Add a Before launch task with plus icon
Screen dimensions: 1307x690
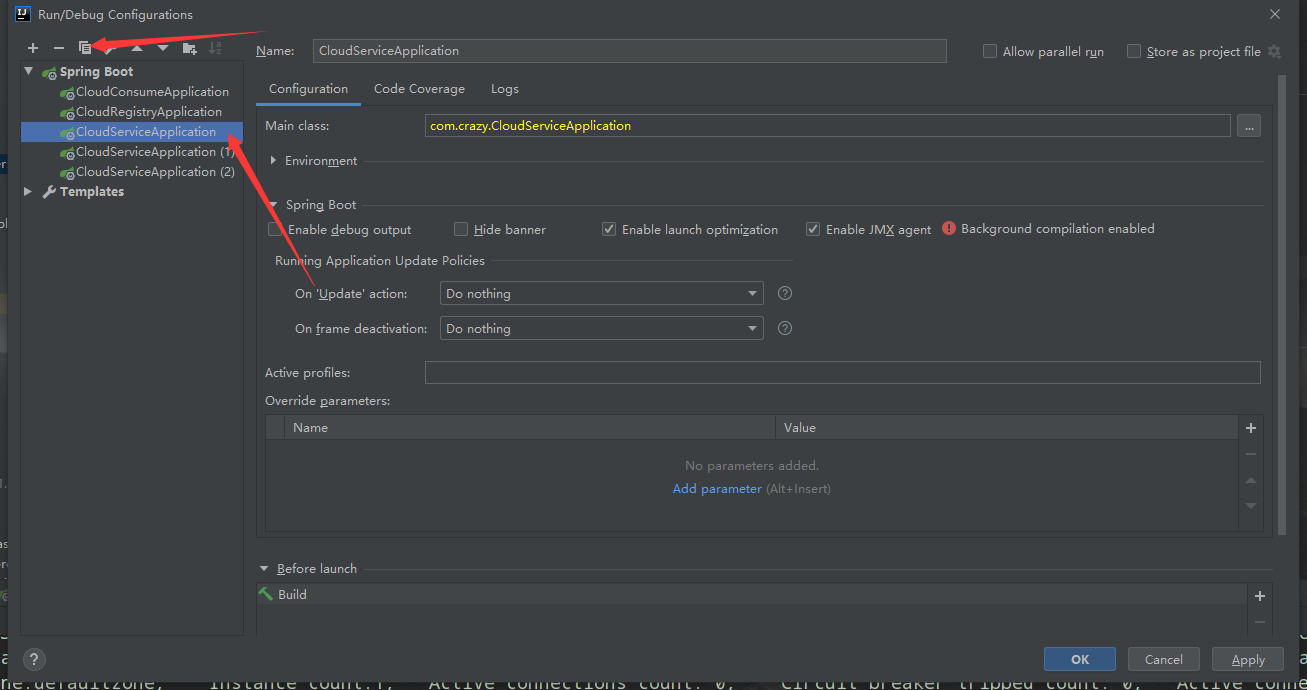(x=1260, y=596)
